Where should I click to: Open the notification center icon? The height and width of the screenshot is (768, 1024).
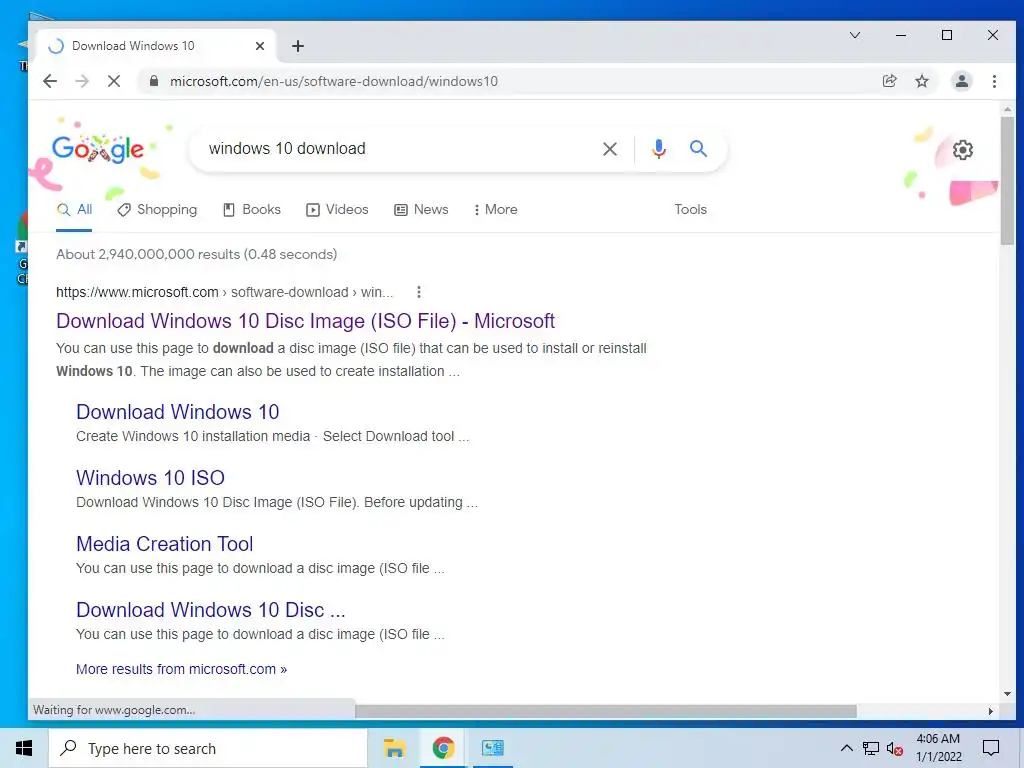coord(991,748)
